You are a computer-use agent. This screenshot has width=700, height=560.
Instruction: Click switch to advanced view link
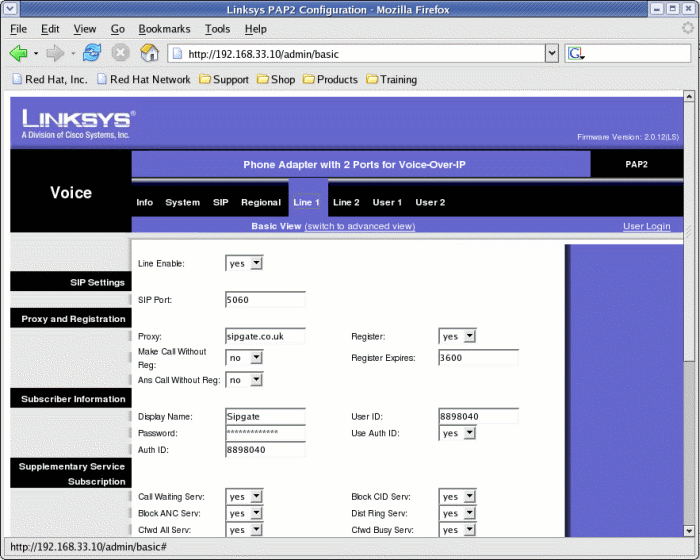tap(360, 226)
